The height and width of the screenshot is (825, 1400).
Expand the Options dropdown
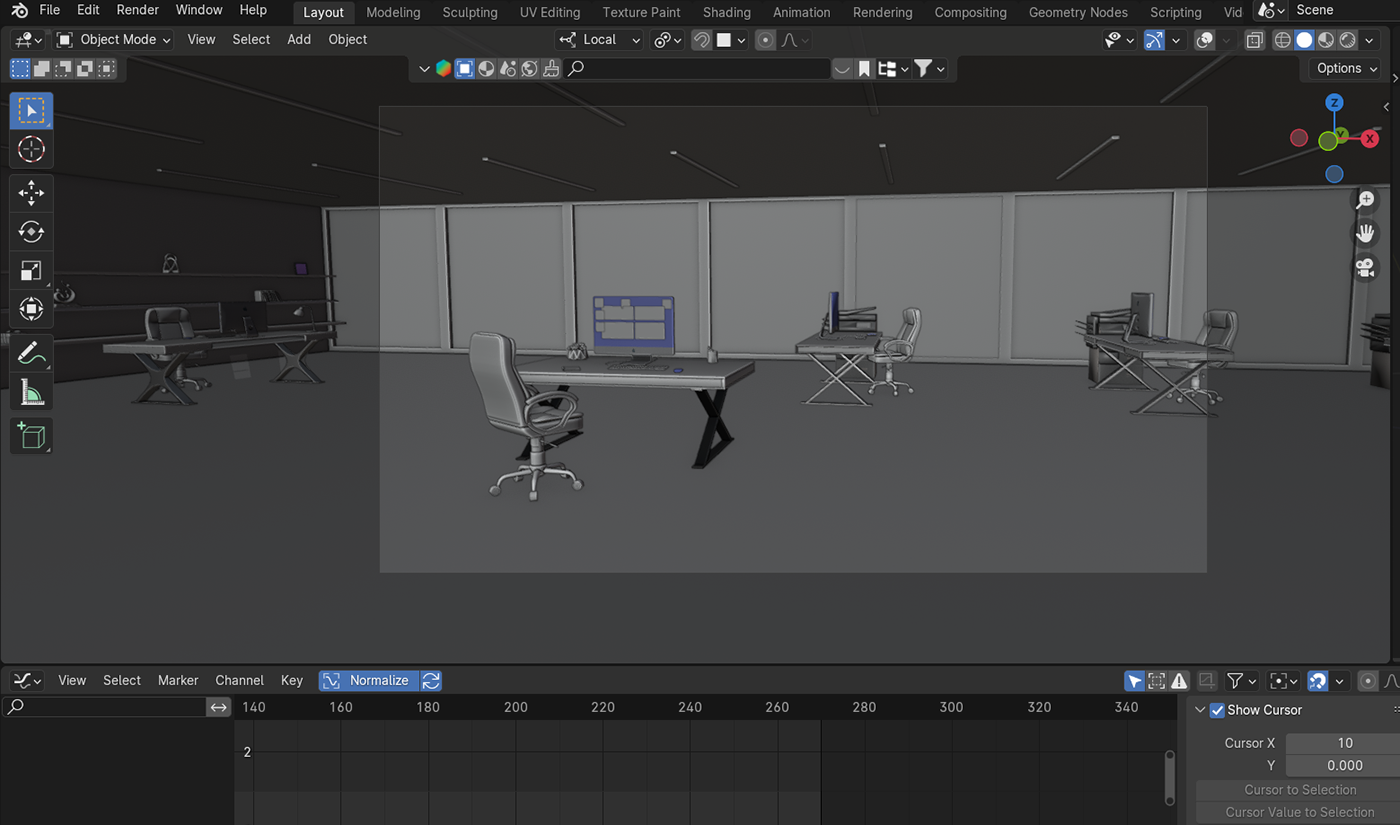(x=1346, y=68)
